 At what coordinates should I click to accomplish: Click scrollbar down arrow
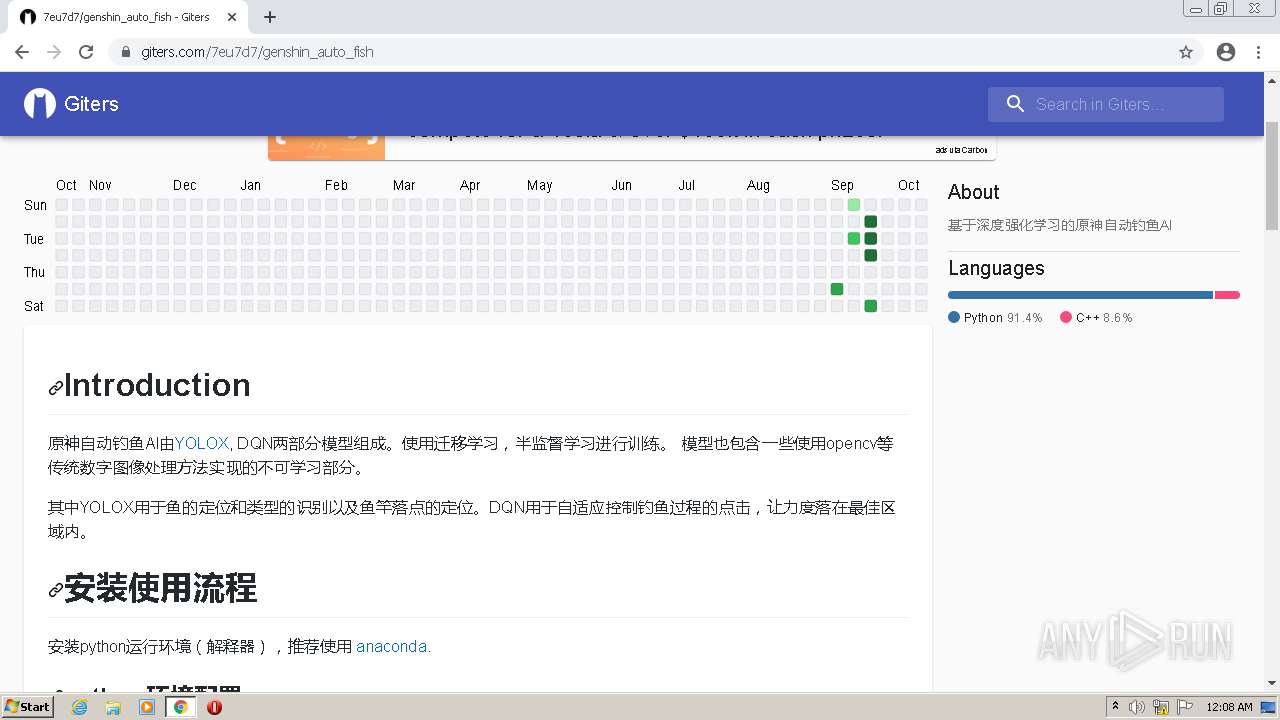pos(1272,683)
